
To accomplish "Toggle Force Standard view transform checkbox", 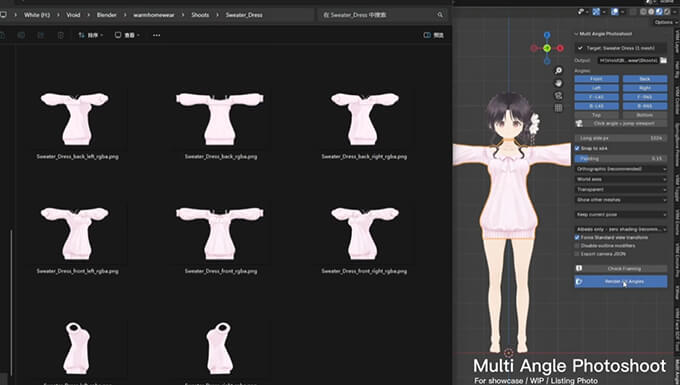I will (577, 238).
